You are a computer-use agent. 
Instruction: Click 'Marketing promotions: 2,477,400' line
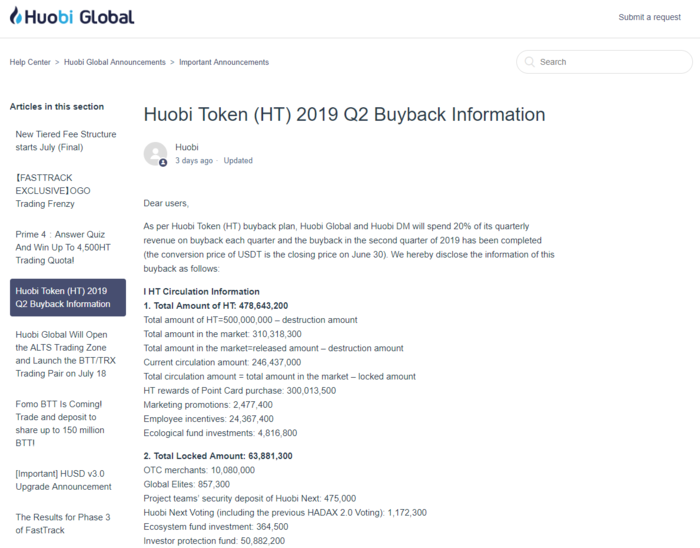coord(208,405)
